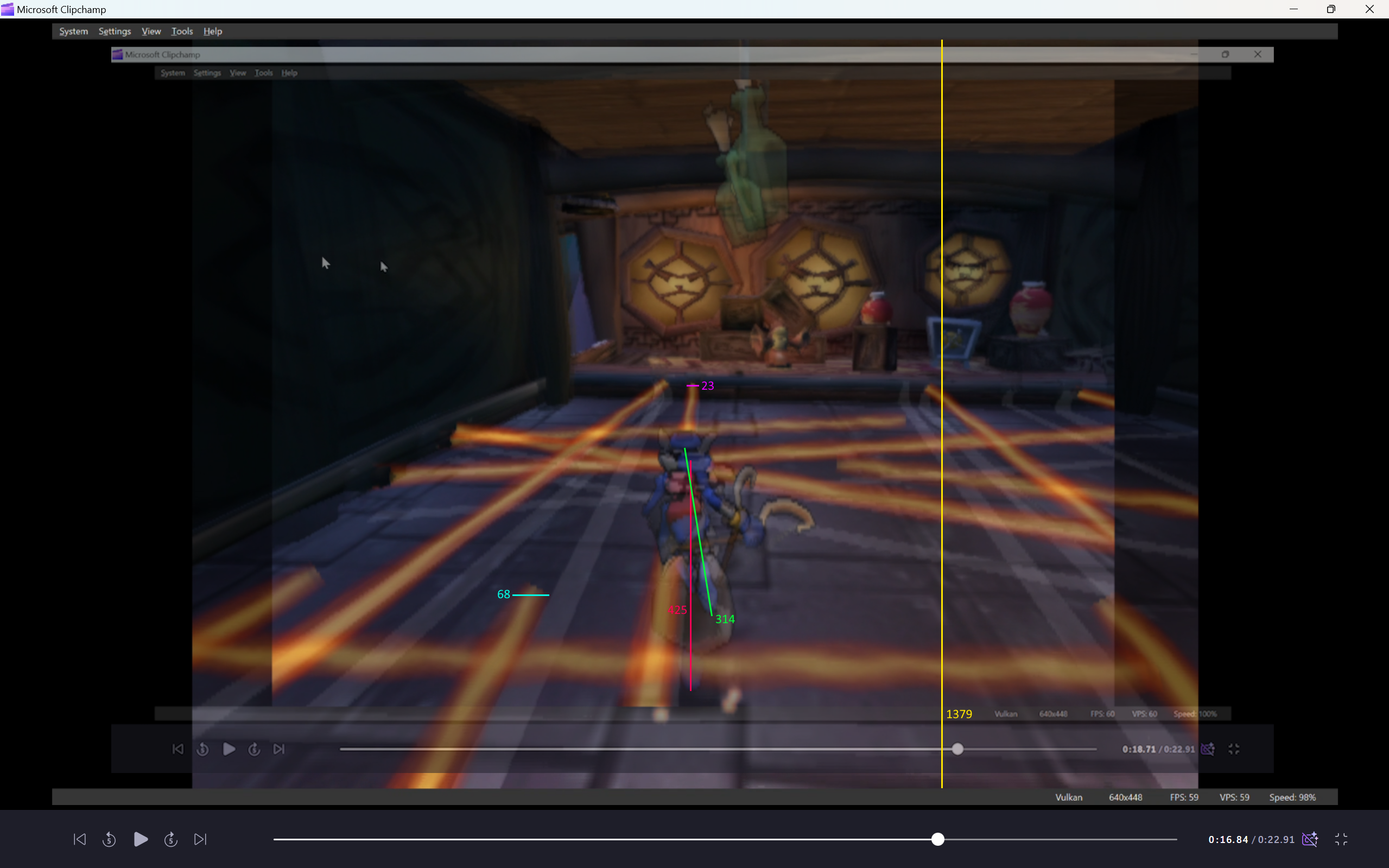
Task: Skip to the start of the video
Action: [x=80, y=839]
